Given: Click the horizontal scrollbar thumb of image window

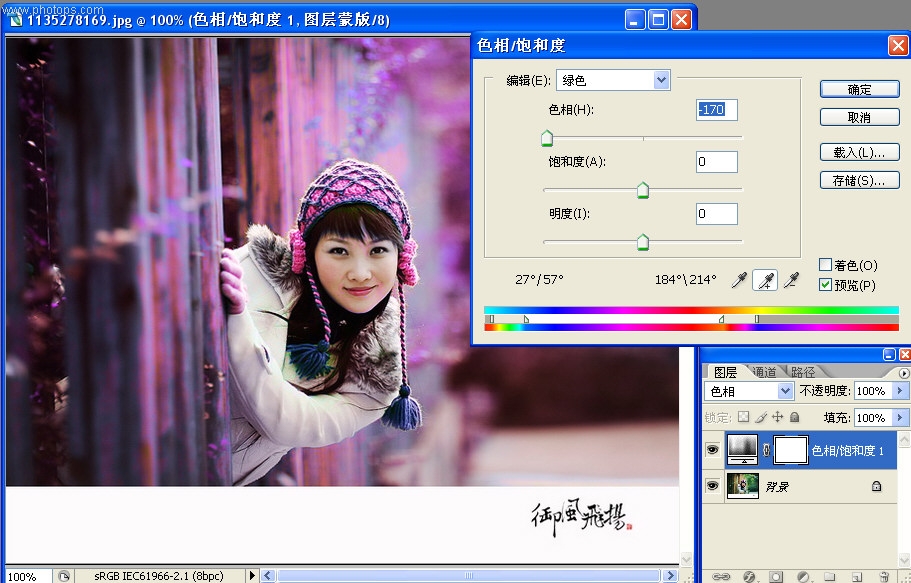Looking at the screenshot, I should click(468, 576).
